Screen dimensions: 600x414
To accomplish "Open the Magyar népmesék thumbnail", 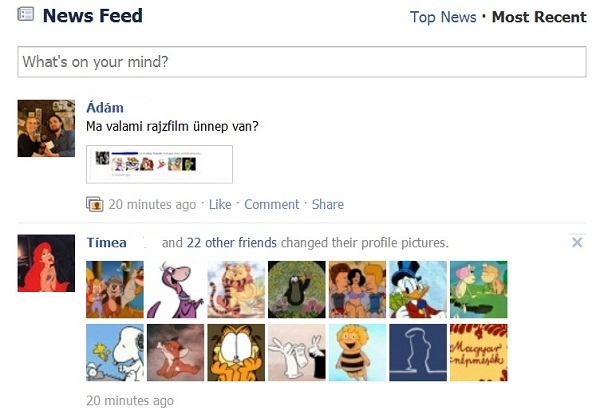I will tap(479, 352).
